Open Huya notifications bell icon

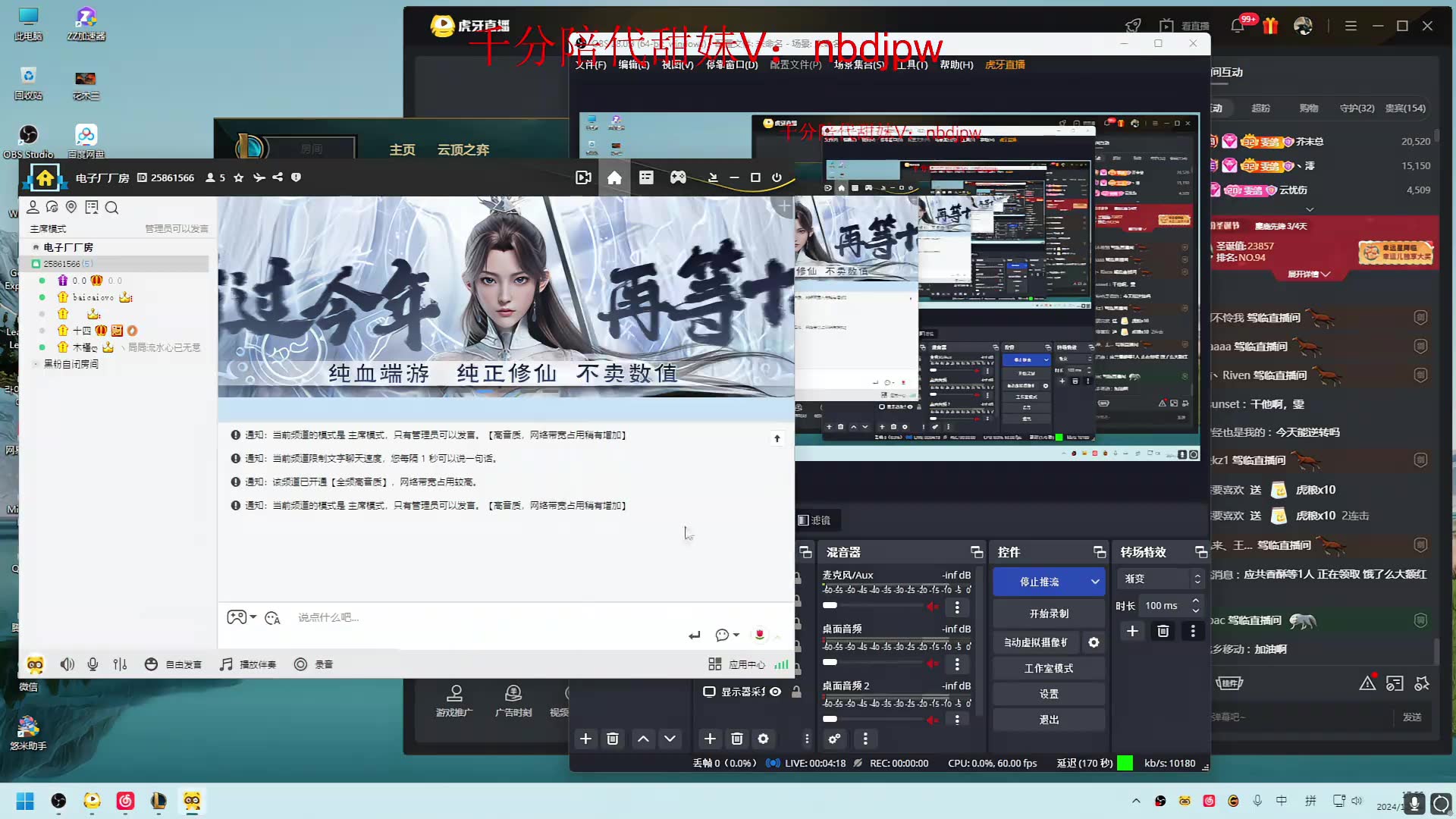1238,26
